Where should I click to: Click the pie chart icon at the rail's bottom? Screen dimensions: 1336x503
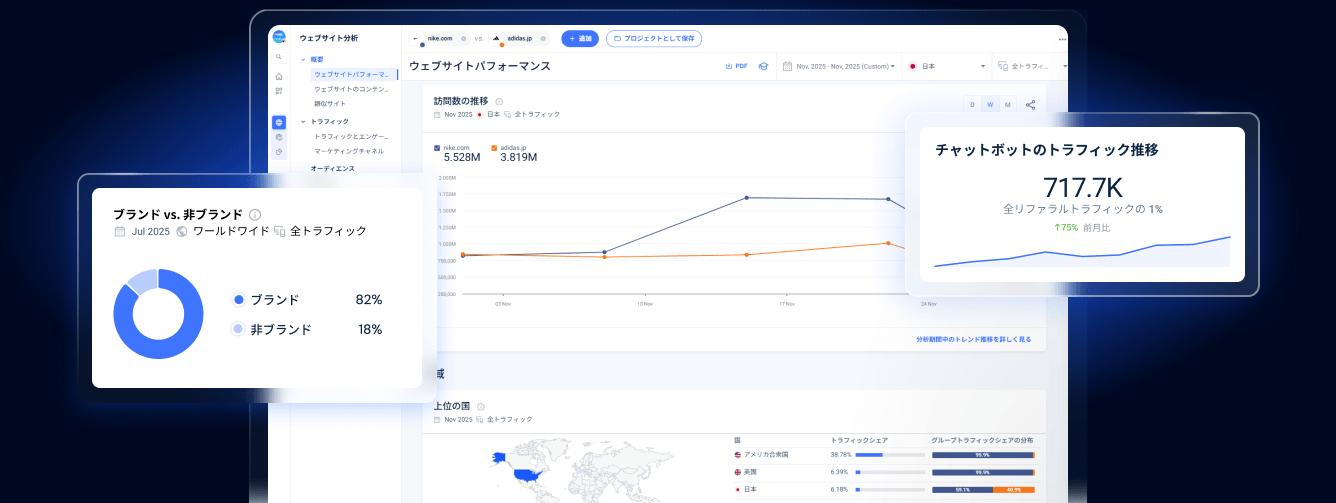click(279, 151)
